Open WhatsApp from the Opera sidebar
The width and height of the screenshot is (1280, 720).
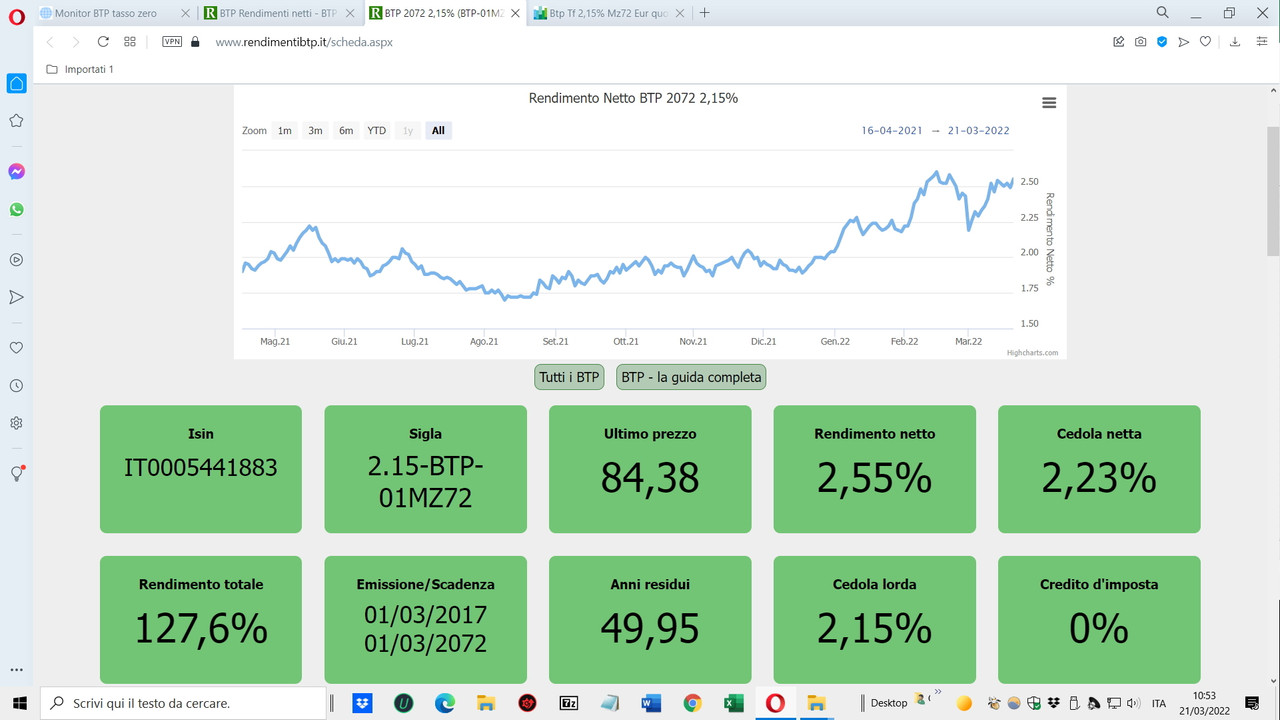point(16,209)
